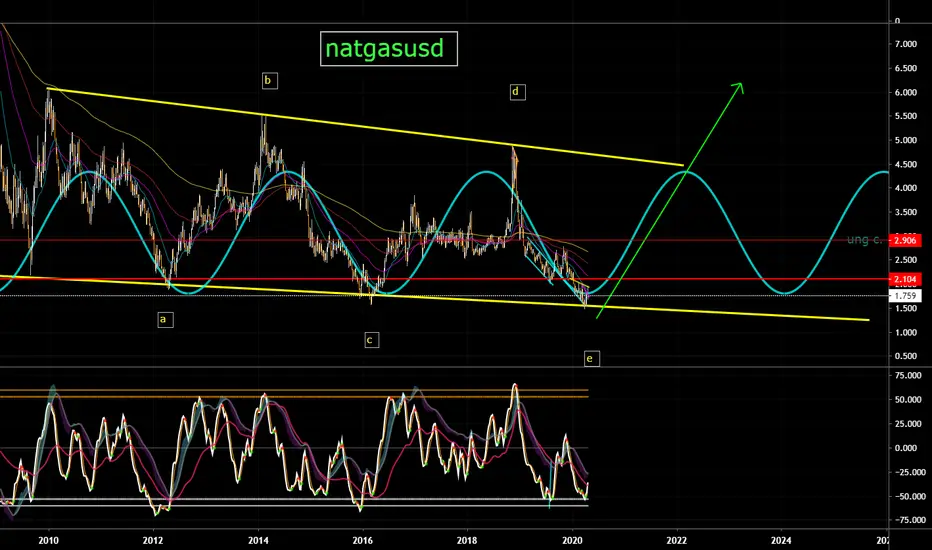Select wave label 'd' above the 2018 spike
The width and height of the screenshot is (932, 550).
(x=517, y=92)
